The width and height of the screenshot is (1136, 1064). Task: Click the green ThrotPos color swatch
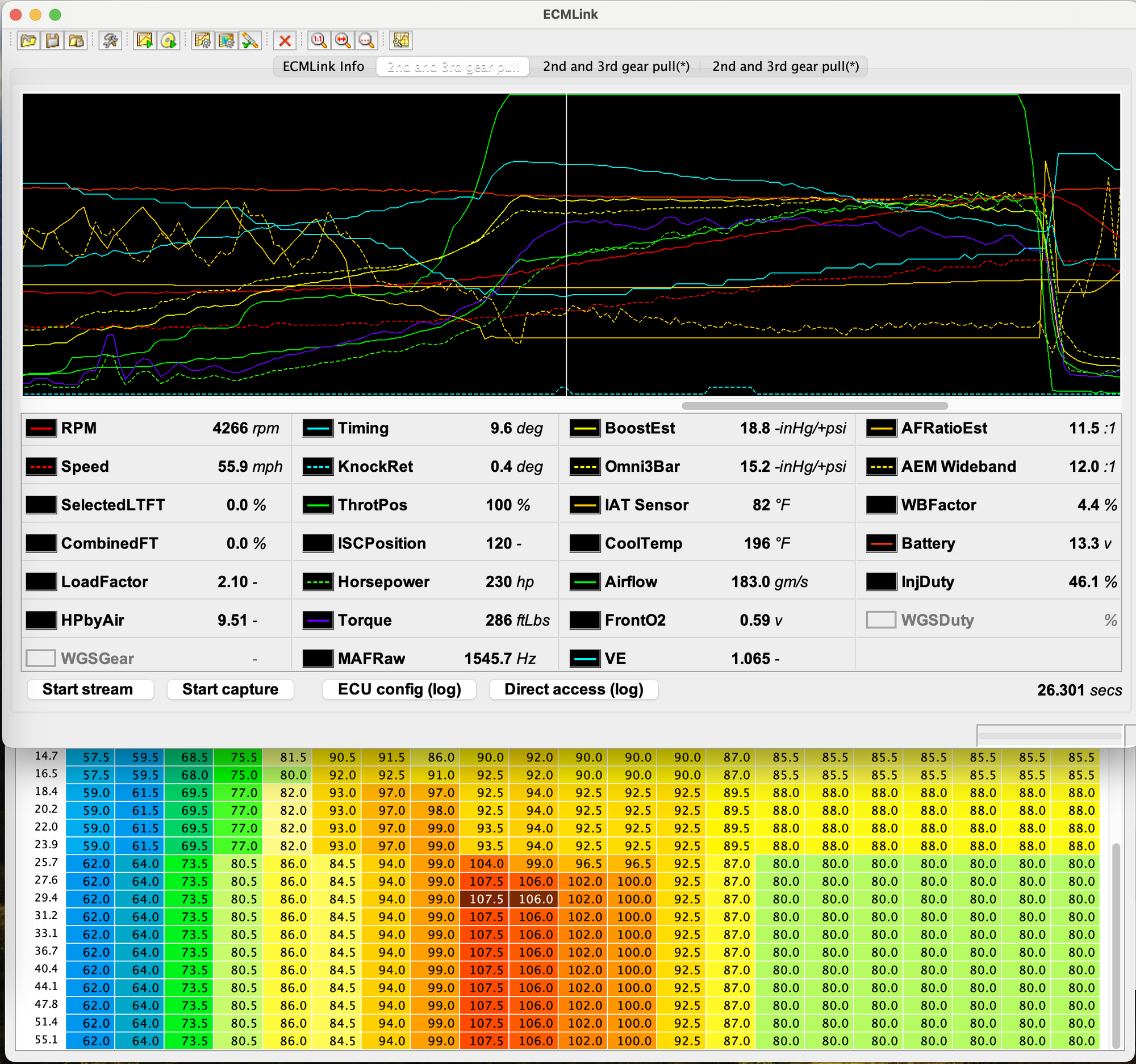[x=318, y=505]
